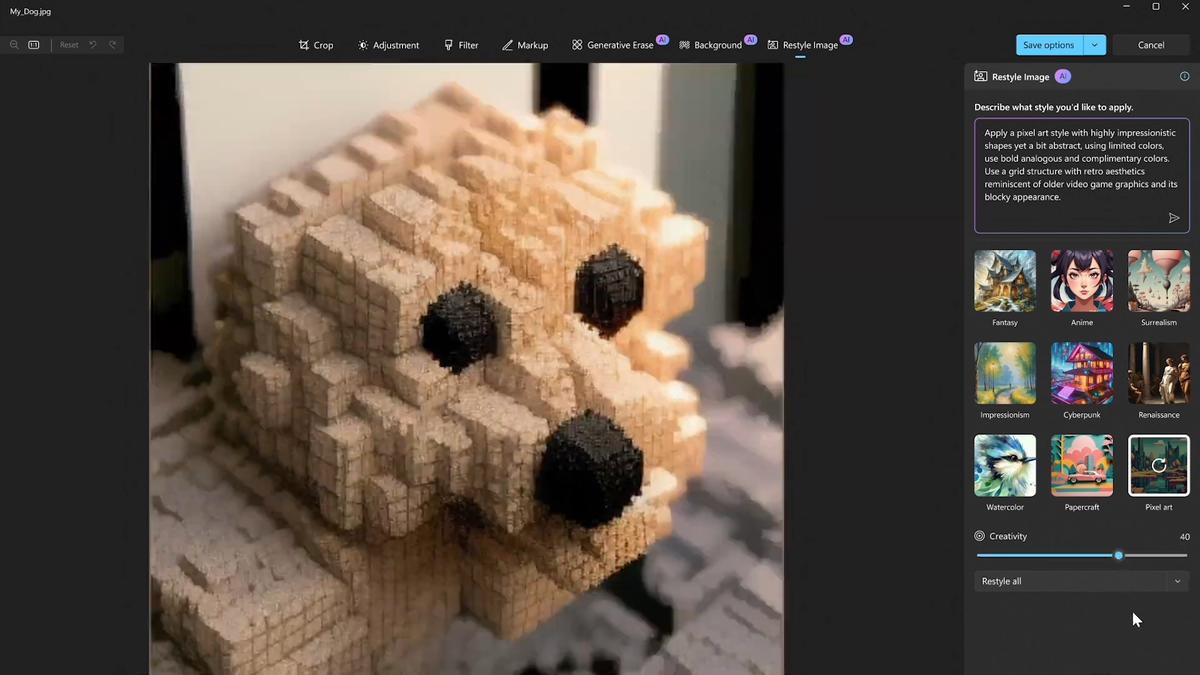Maximize the window
This screenshot has height=675, width=1200.
1156,7
